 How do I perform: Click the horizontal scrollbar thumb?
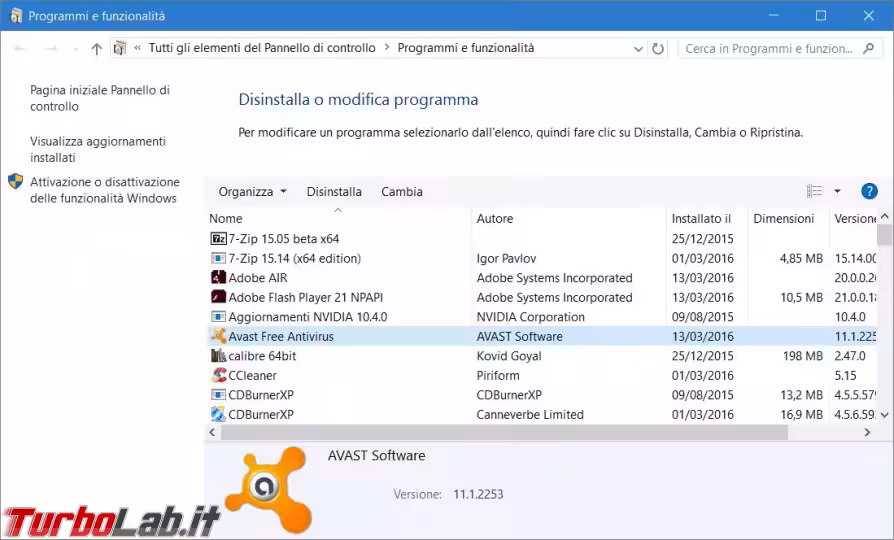point(504,432)
